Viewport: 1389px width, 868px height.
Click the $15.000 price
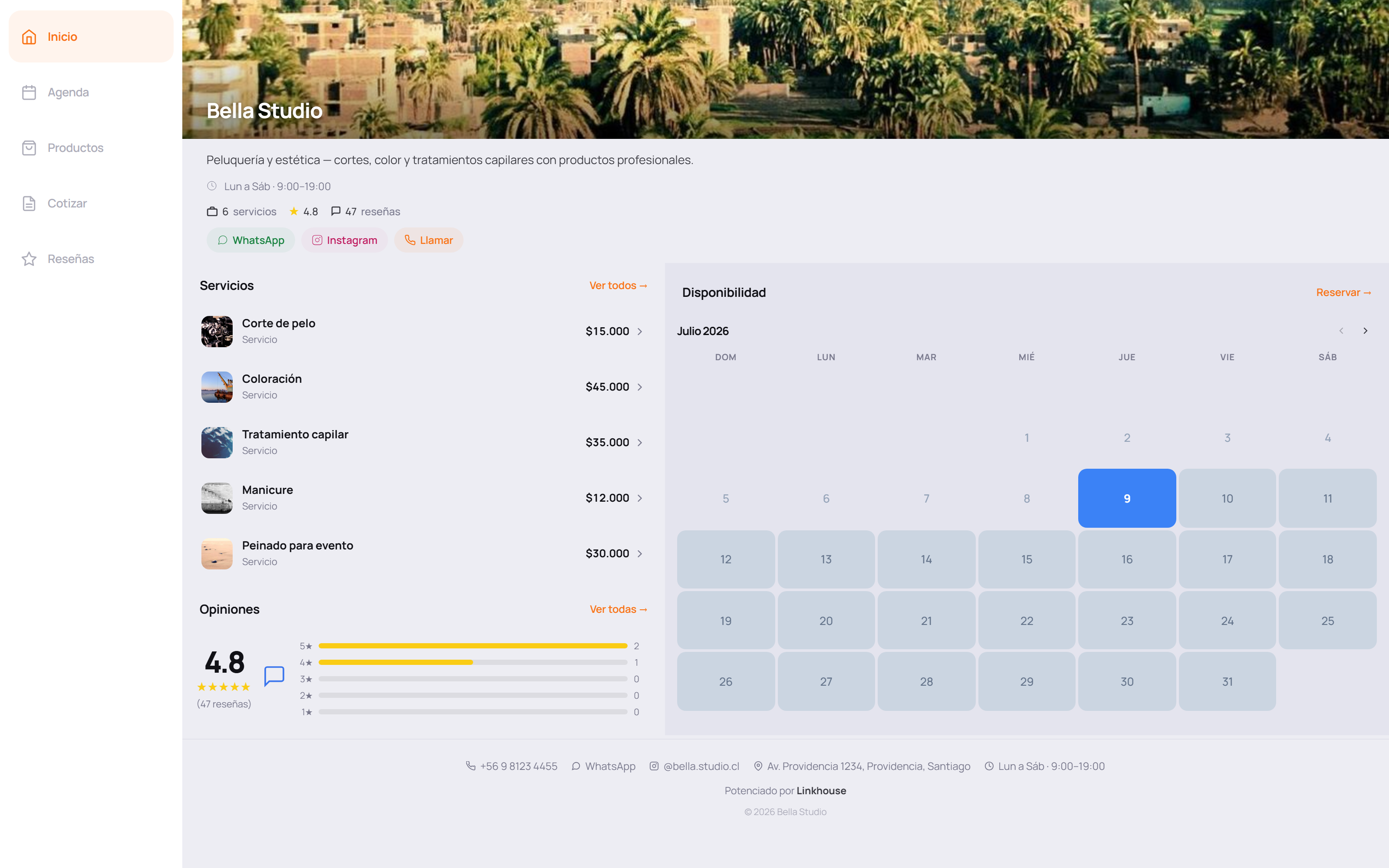(x=607, y=331)
